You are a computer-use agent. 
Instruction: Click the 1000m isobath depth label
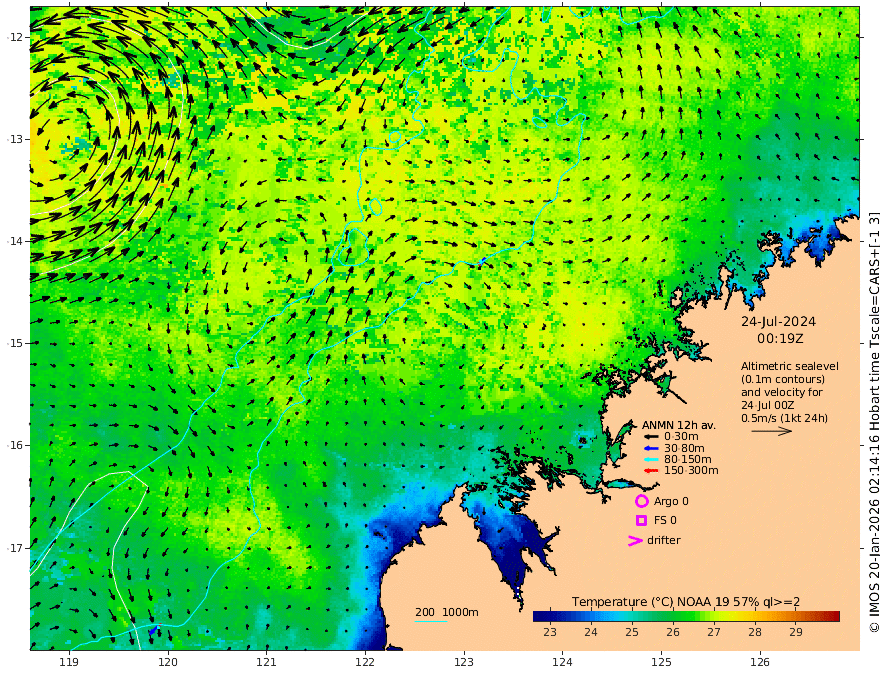460,612
